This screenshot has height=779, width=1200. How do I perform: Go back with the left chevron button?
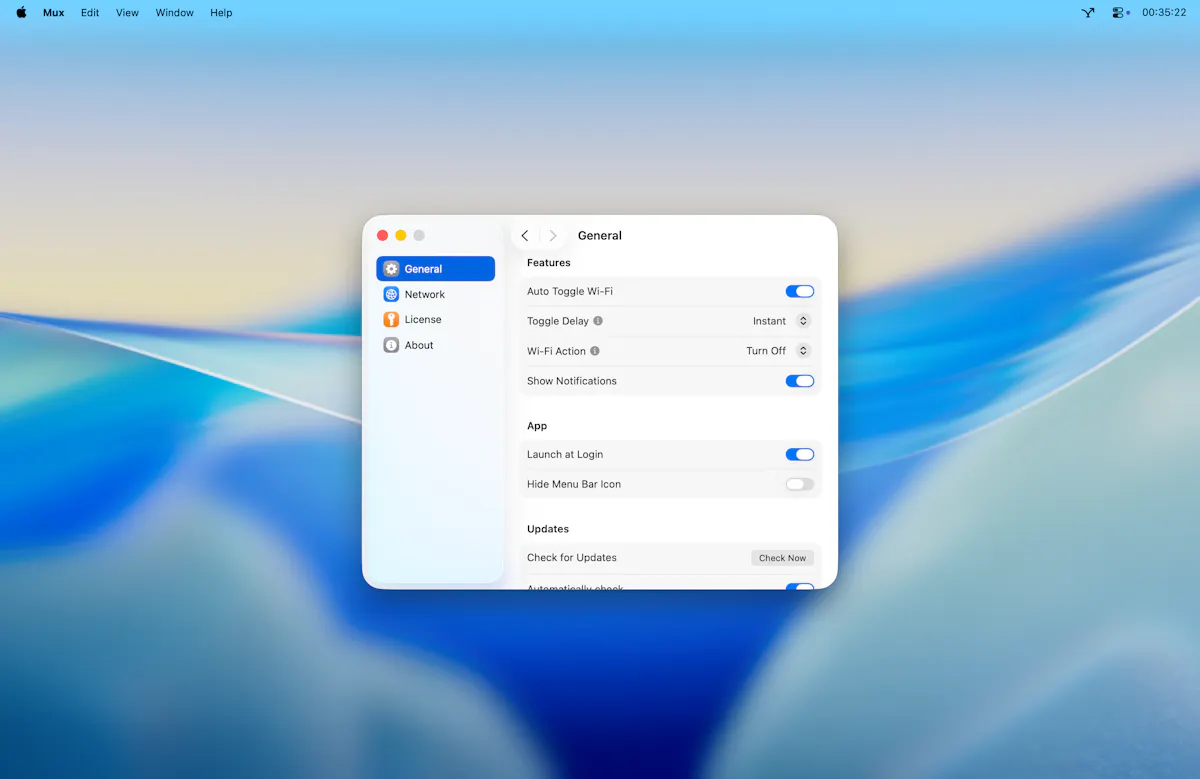(525, 236)
